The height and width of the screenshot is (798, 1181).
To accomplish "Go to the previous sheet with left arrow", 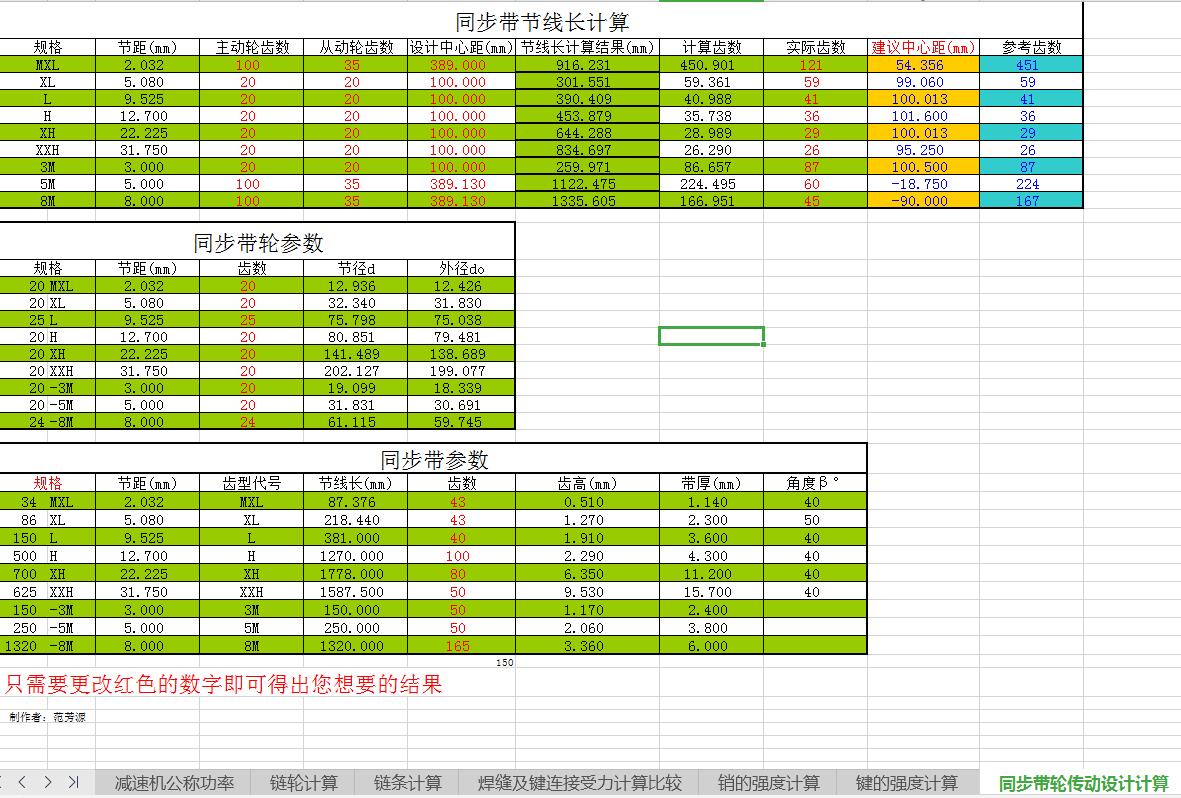I will (22, 782).
